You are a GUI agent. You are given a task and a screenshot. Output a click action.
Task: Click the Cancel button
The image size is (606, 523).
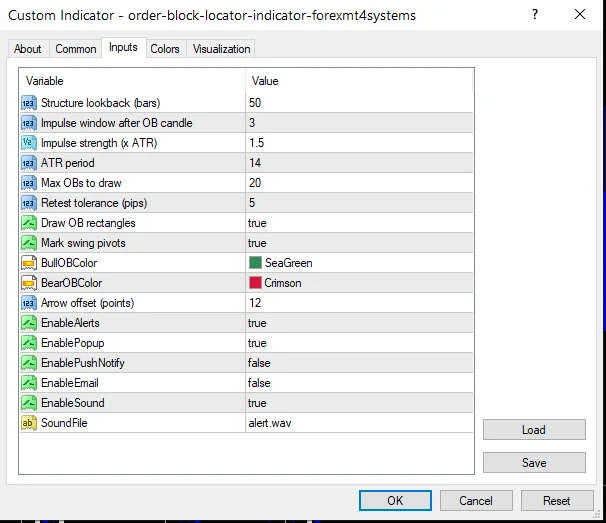[x=476, y=501]
